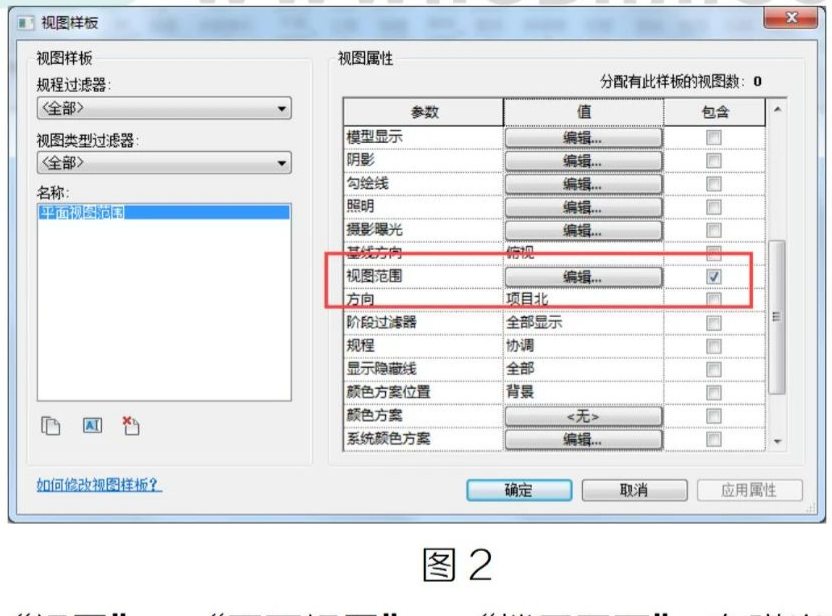Toggle include checkbox for 阶段过滤器
Viewport: 832px width, 616px height.
[714, 323]
